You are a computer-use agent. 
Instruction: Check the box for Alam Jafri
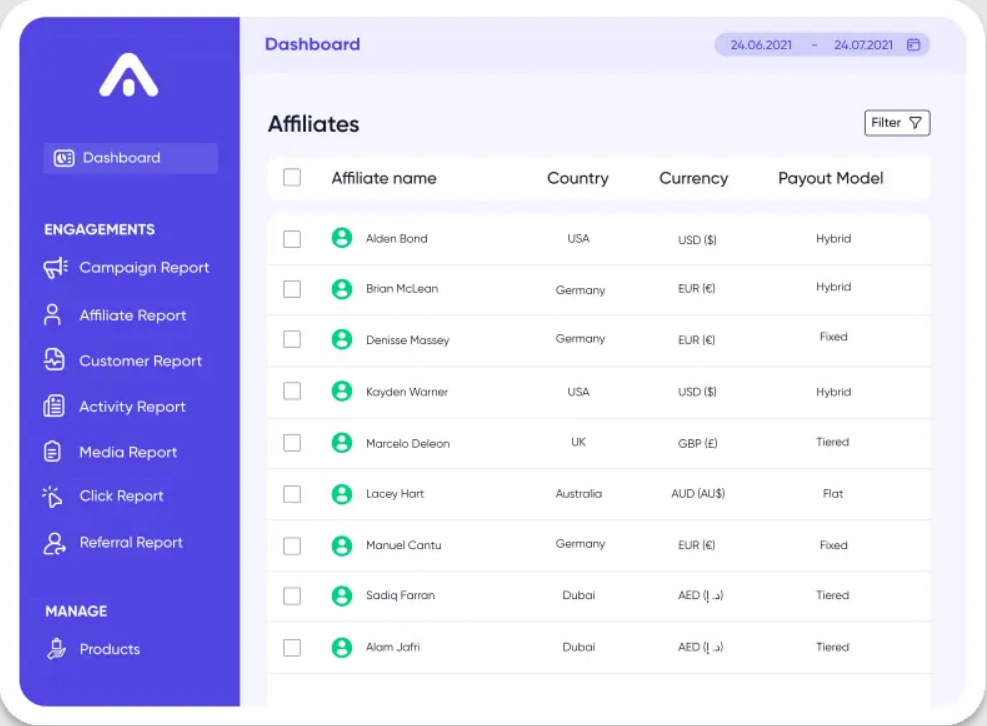(292, 647)
